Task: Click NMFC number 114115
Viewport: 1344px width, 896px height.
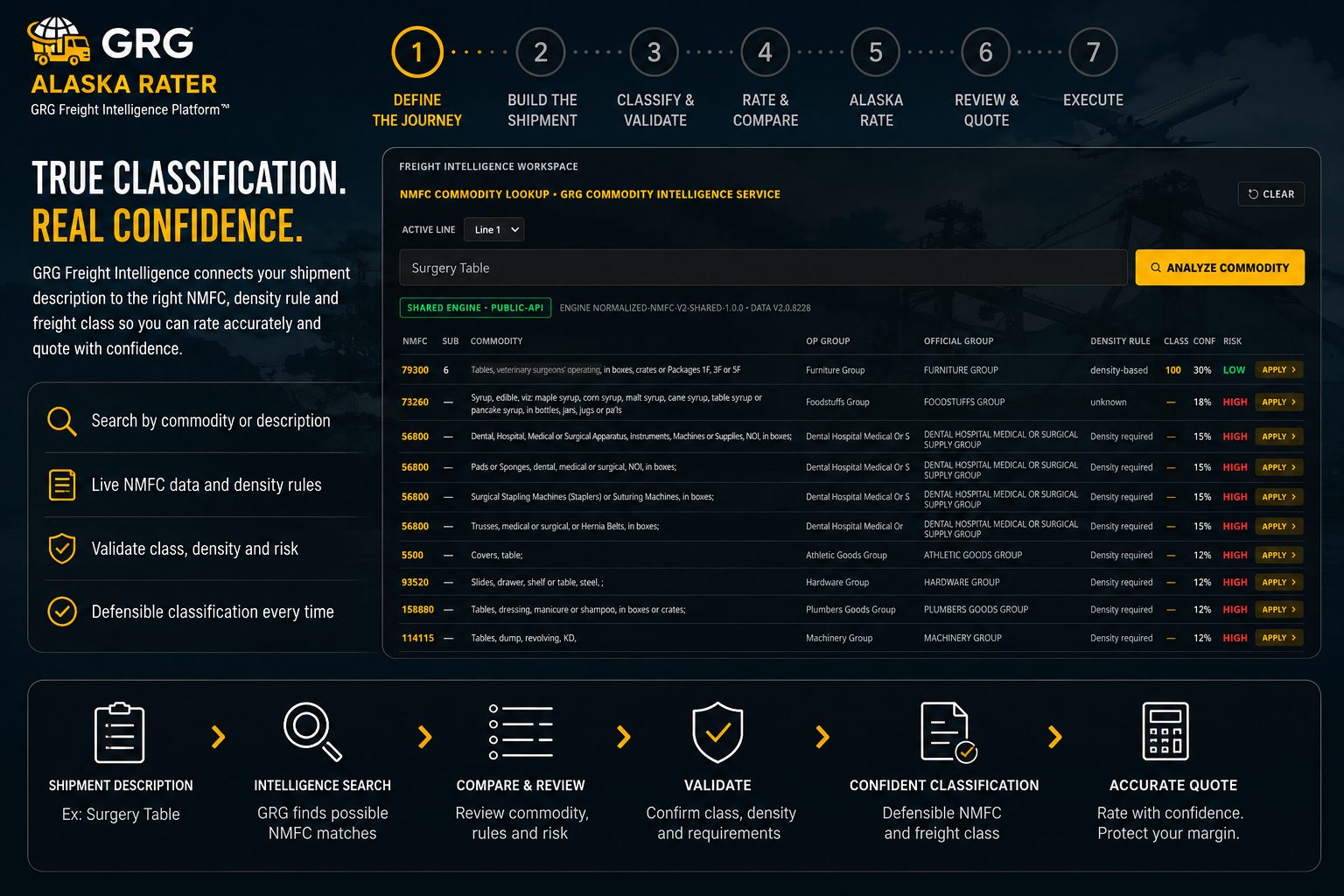Action: pyautogui.click(x=417, y=638)
